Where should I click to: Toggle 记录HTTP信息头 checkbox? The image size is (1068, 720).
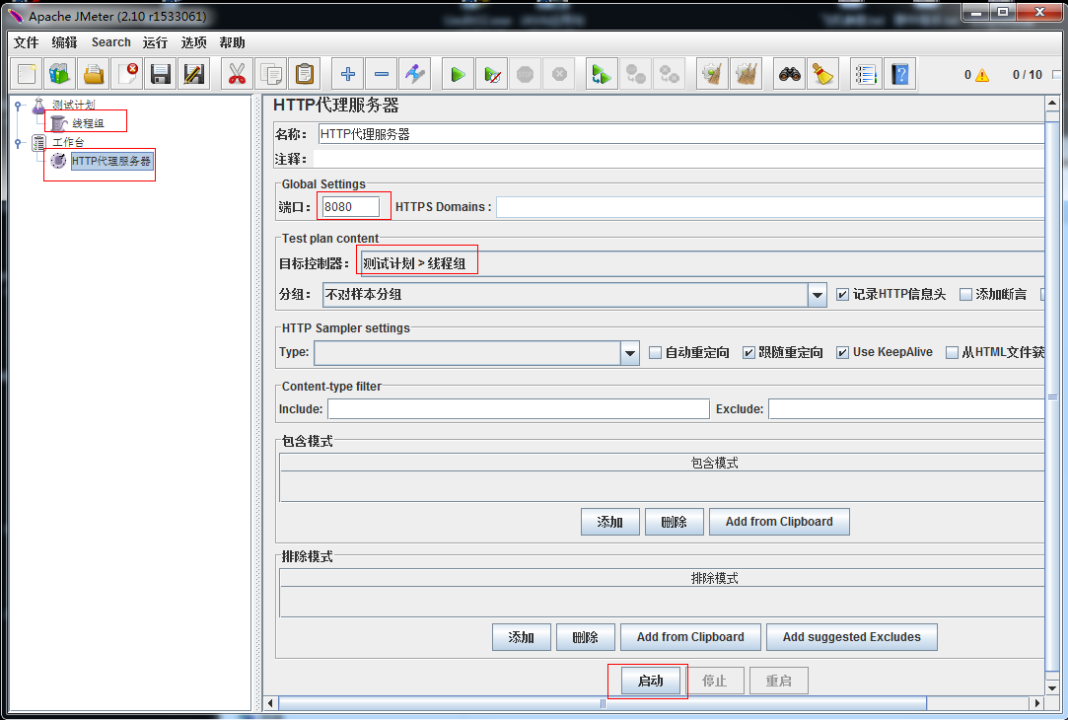click(843, 294)
